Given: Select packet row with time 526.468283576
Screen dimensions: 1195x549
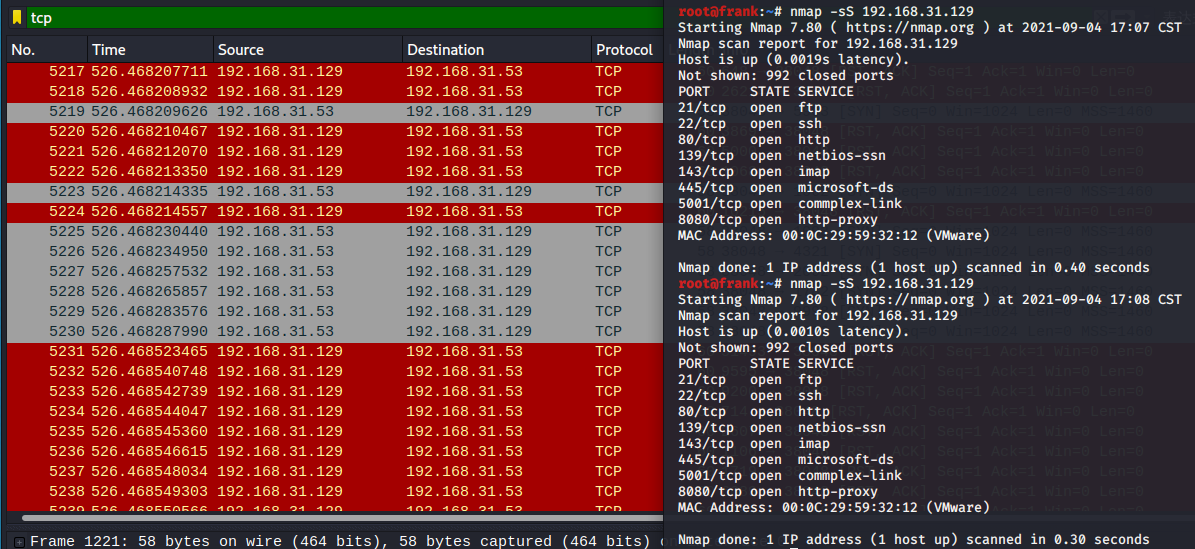Looking at the screenshot, I should 335,311.
